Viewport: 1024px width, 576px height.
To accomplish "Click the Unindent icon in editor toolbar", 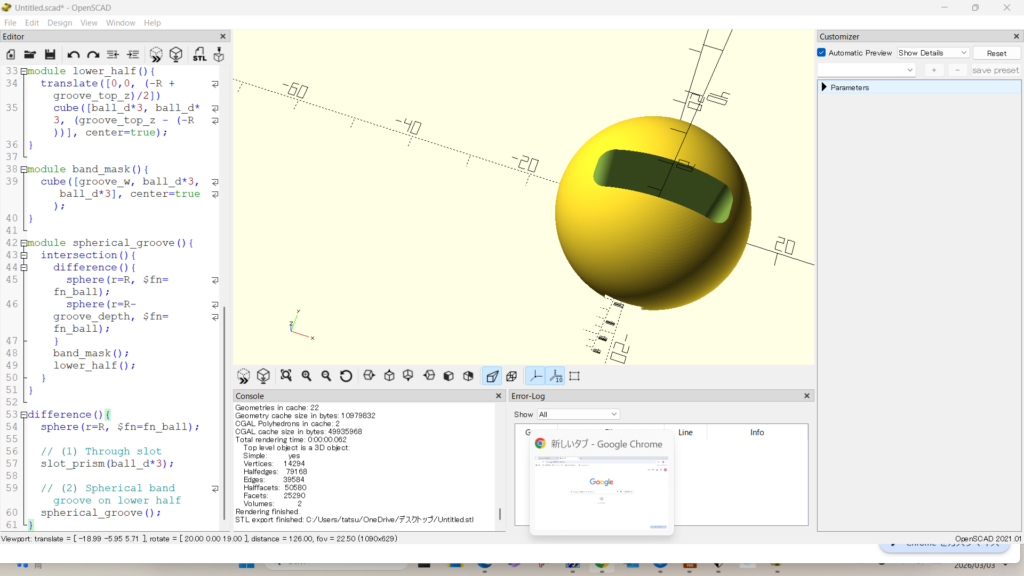I will click(113, 54).
